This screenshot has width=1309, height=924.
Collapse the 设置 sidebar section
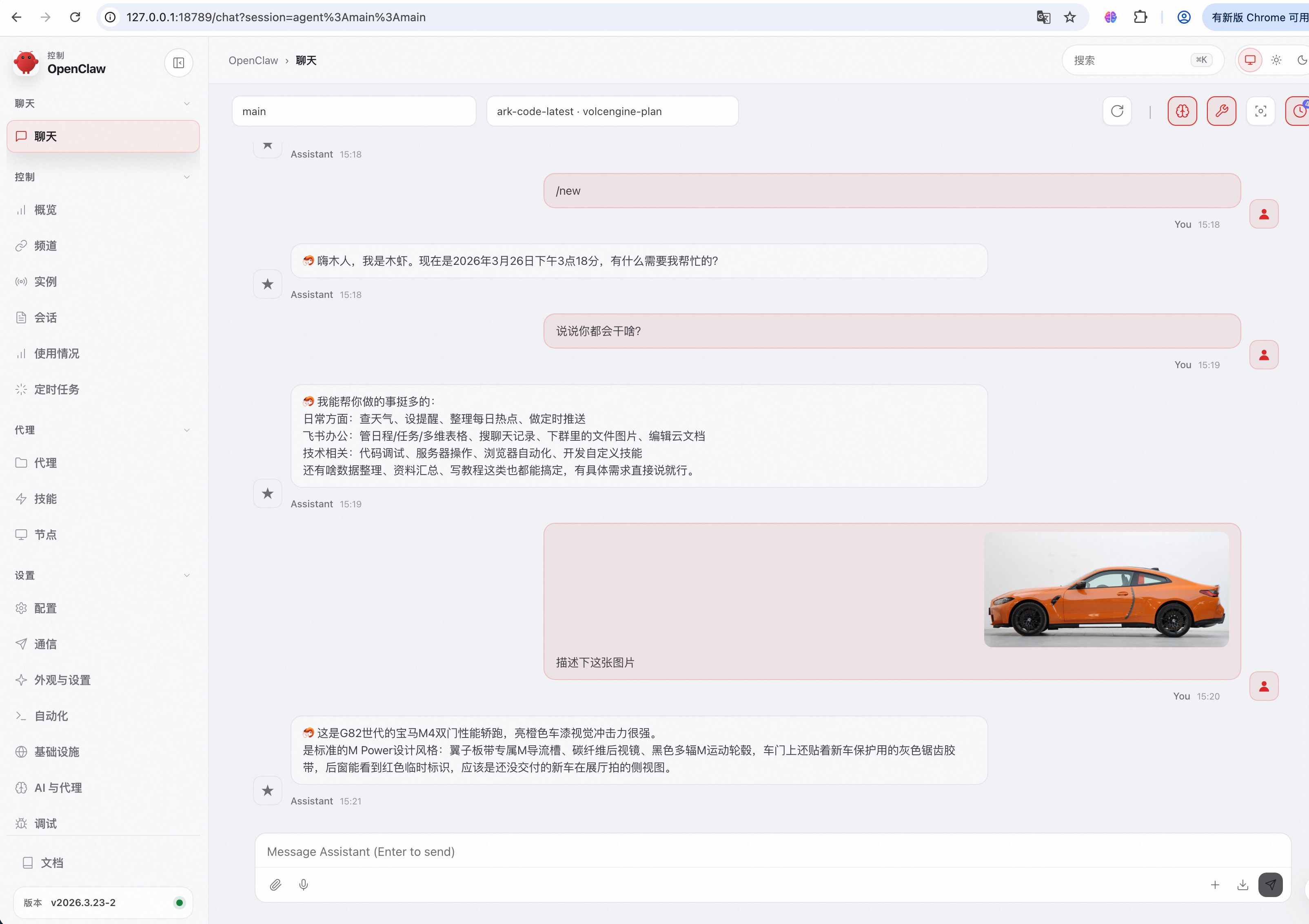click(102, 575)
